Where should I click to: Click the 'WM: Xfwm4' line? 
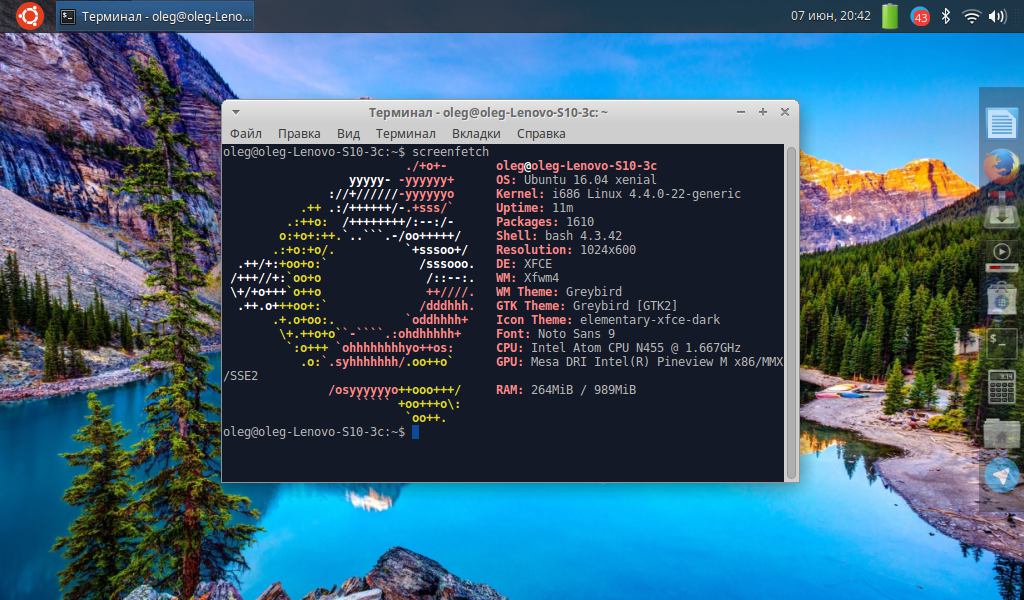click(x=527, y=278)
